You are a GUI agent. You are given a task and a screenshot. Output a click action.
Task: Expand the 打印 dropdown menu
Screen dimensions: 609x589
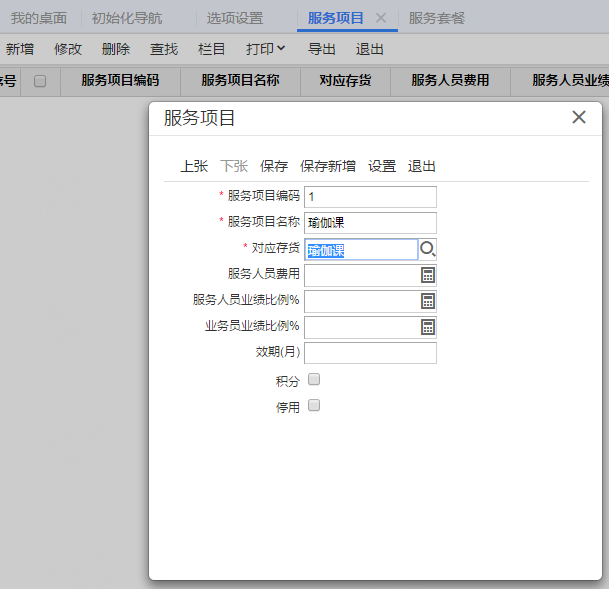click(x=265, y=48)
